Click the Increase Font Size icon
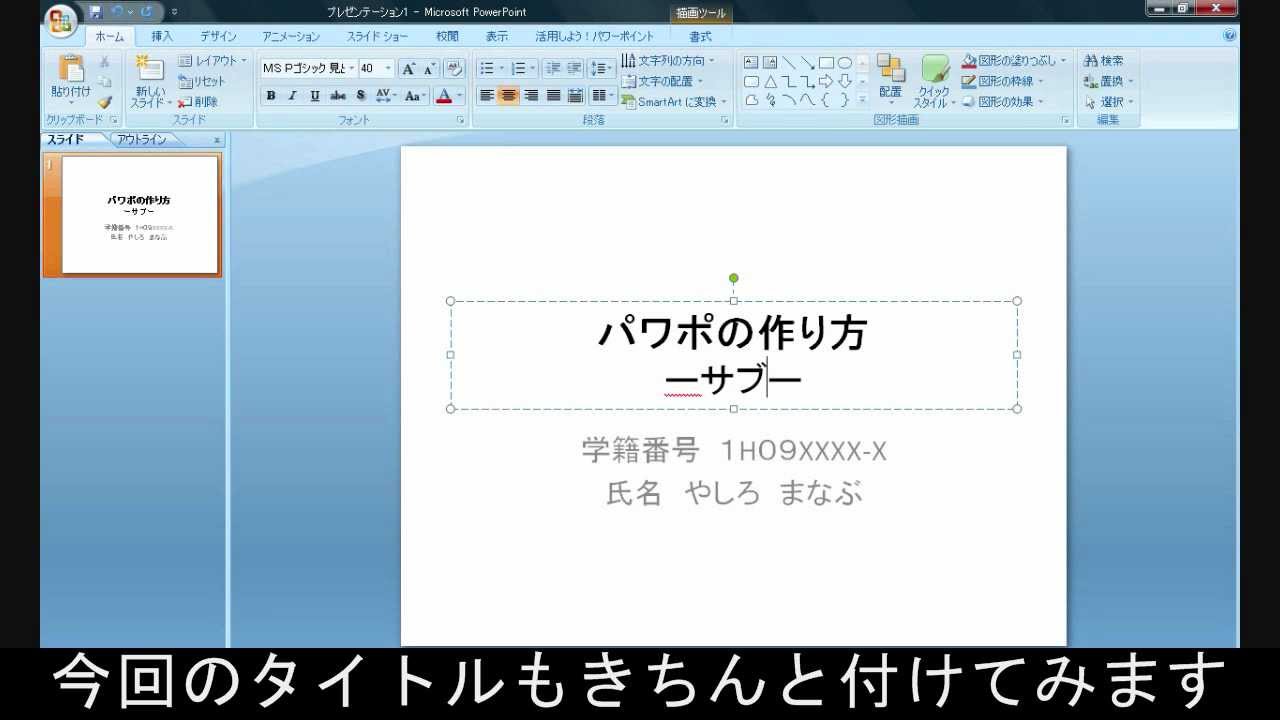Image resolution: width=1280 pixels, height=720 pixels. [408, 68]
